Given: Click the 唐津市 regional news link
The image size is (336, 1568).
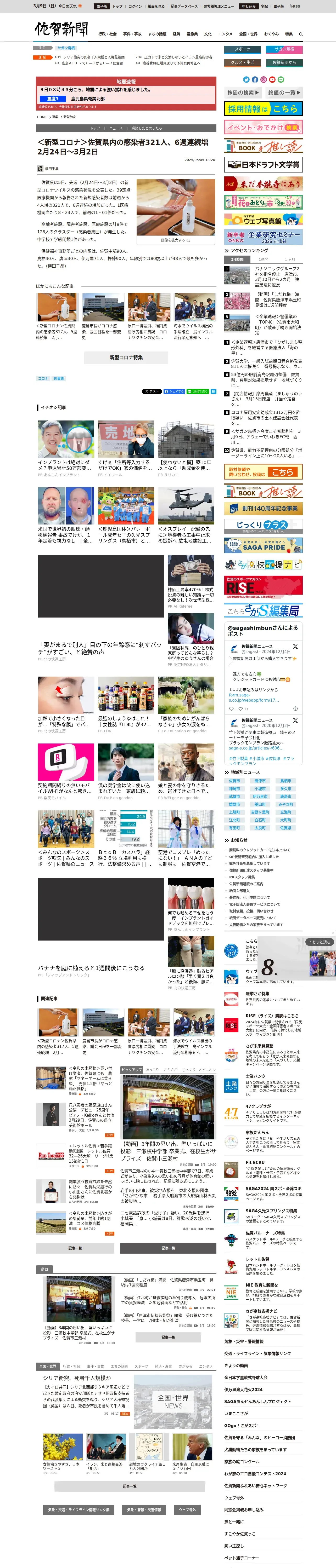Looking at the screenshot, I should pyautogui.click(x=260, y=781).
